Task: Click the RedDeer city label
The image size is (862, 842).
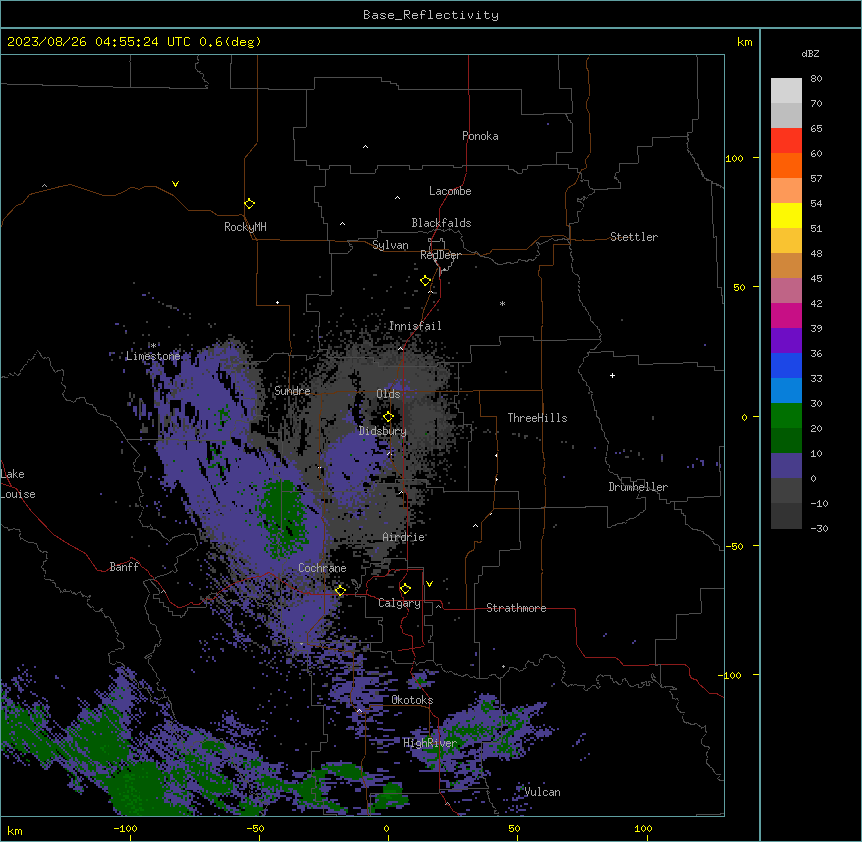Action: point(440,255)
